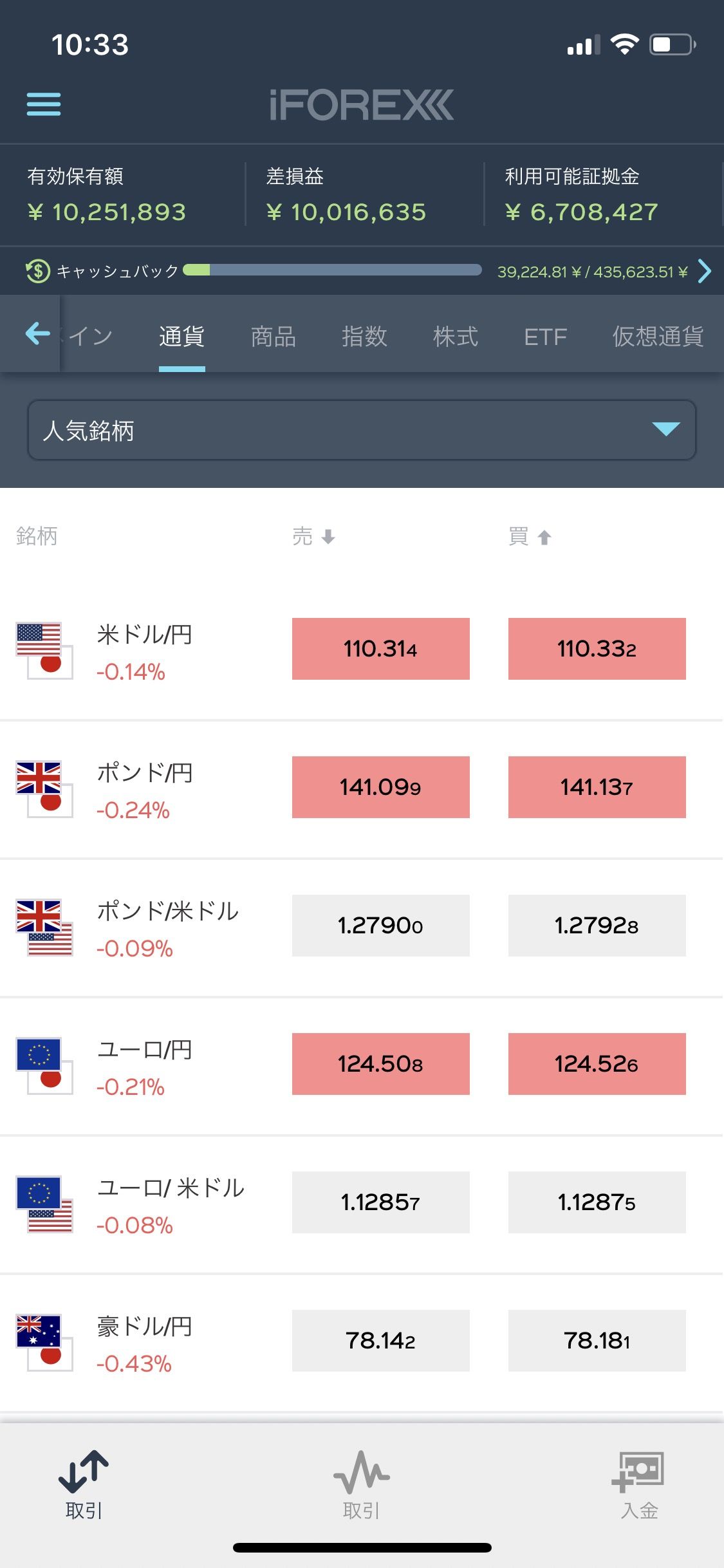Image resolution: width=724 pixels, height=1568 pixels.
Task: Open cashback details via right chevron
Action: tap(705, 271)
